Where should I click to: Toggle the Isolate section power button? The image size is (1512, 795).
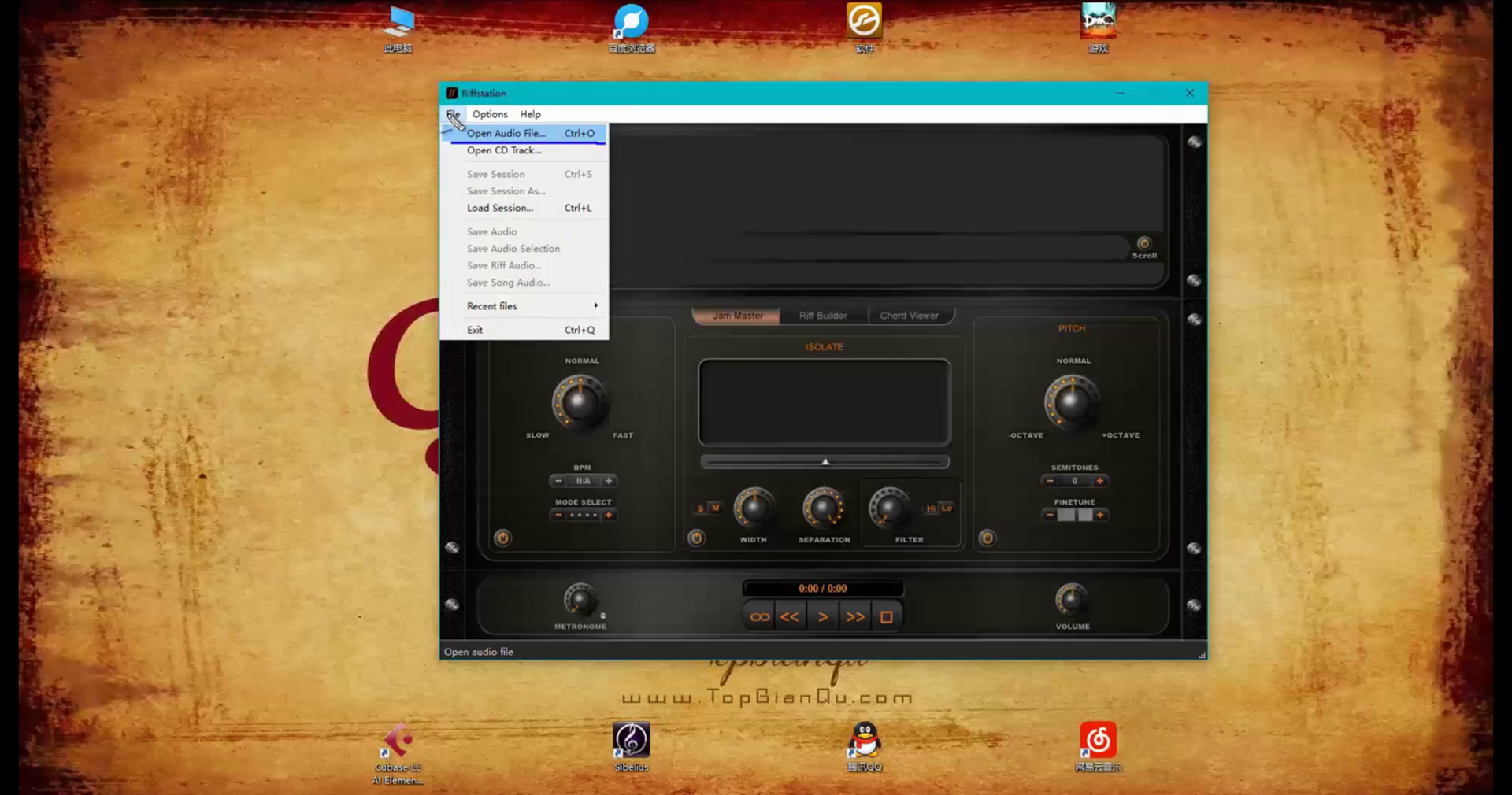pyautogui.click(x=696, y=538)
